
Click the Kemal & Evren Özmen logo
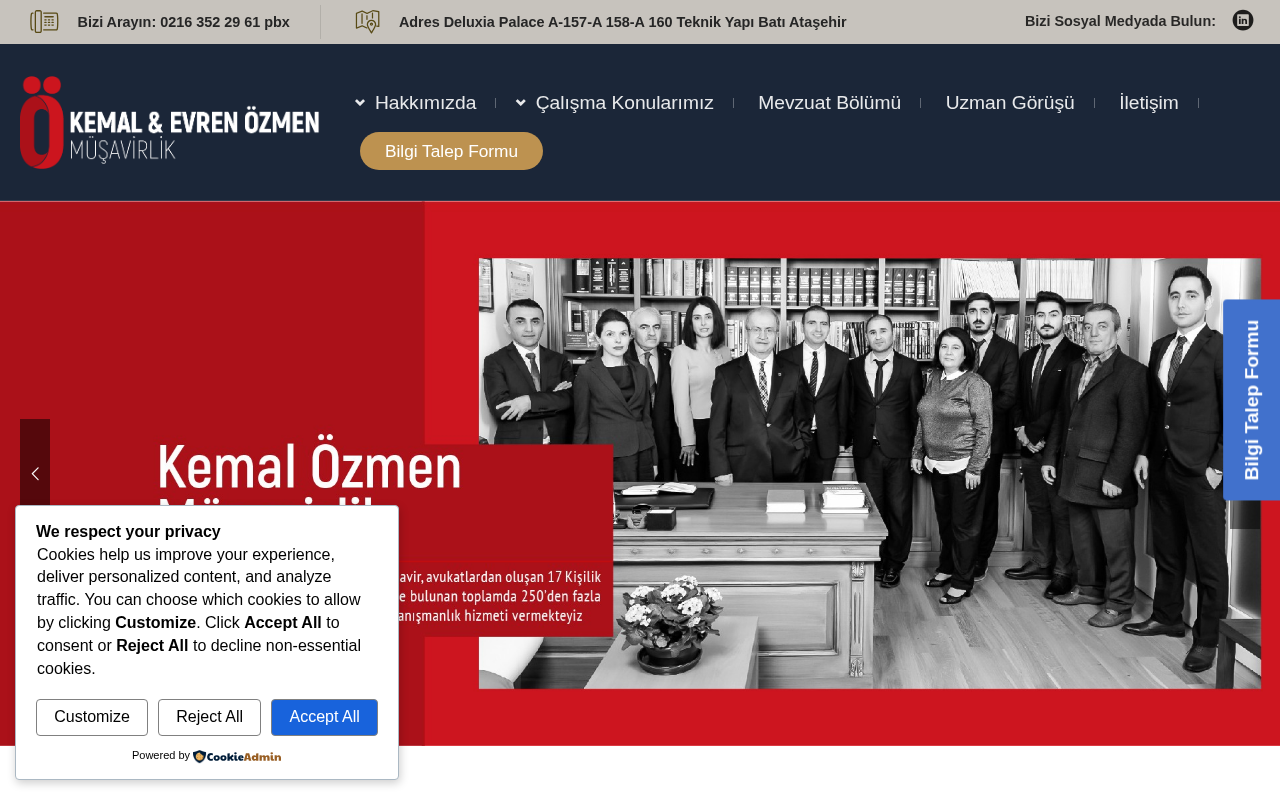[x=170, y=122]
